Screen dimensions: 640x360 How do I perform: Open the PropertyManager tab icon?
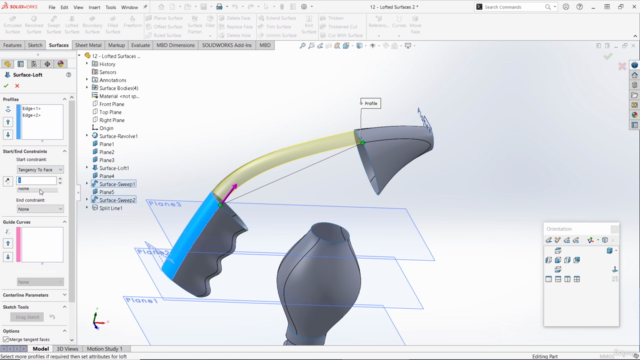pos(21,64)
